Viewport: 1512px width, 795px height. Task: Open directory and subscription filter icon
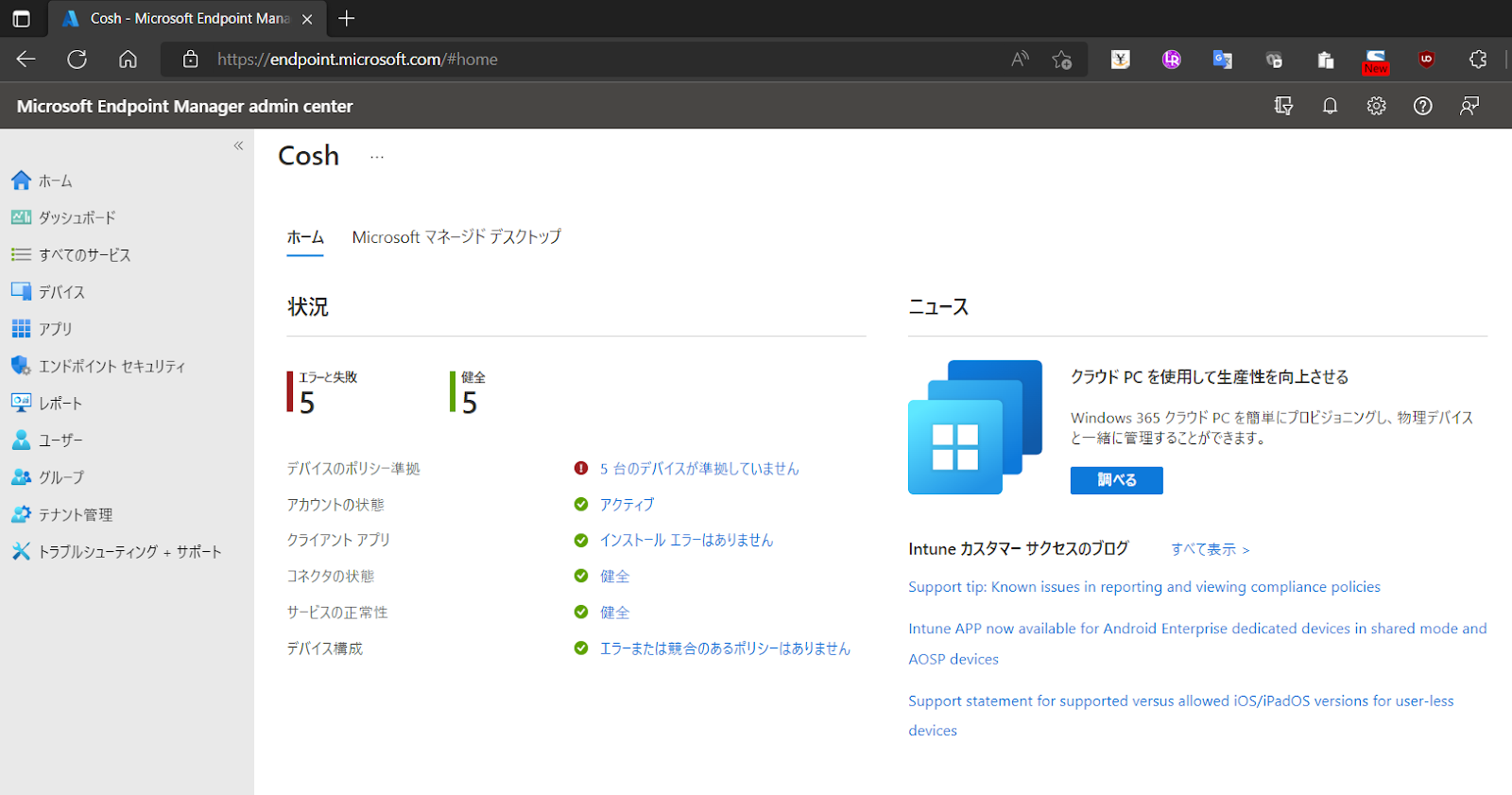(1283, 106)
